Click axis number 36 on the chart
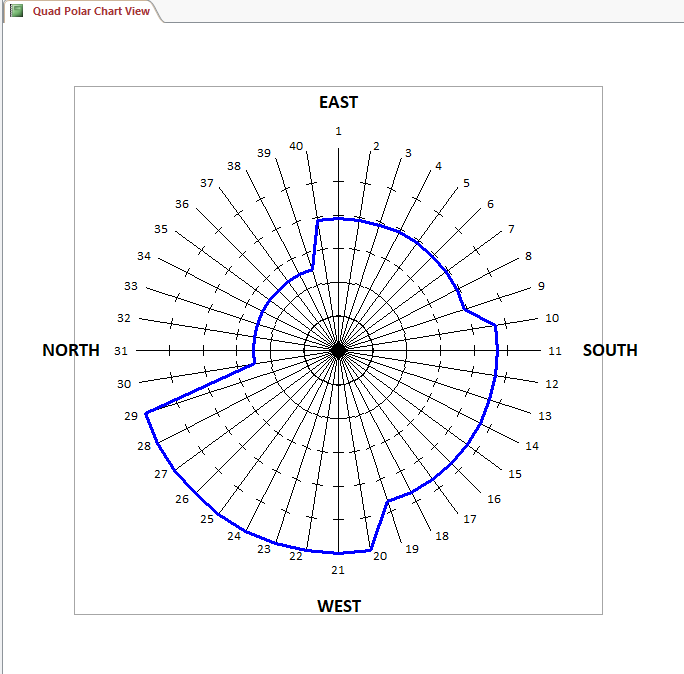Screen dimensions: 684x674 point(182,204)
